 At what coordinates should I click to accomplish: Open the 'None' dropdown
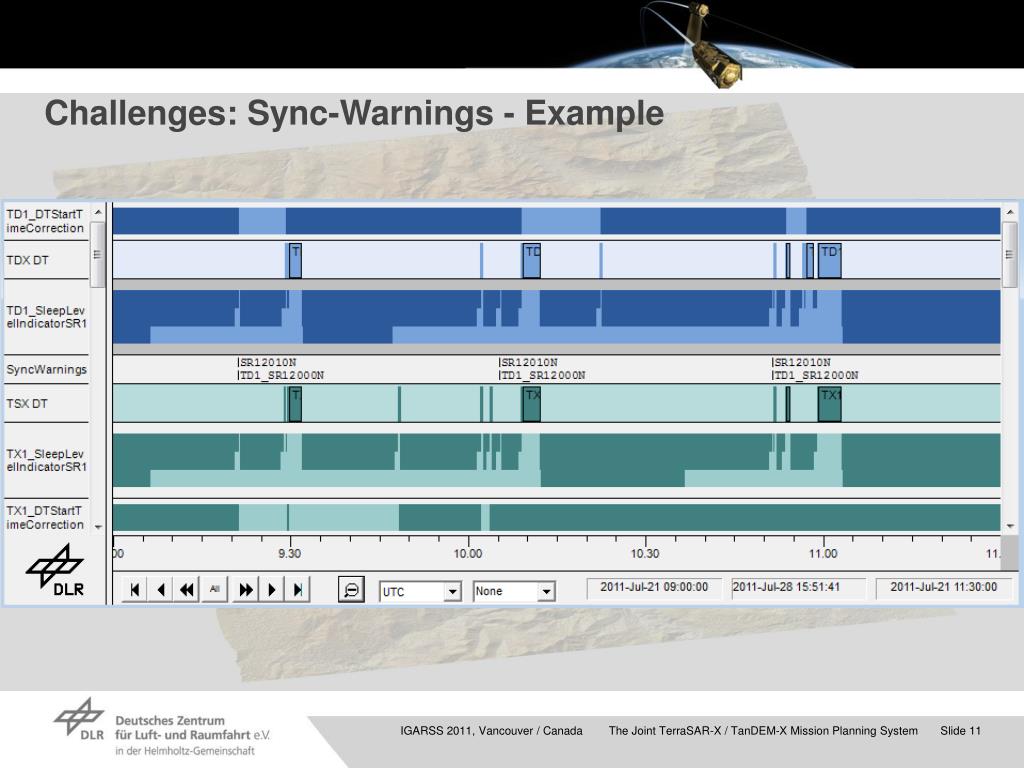click(x=546, y=592)
